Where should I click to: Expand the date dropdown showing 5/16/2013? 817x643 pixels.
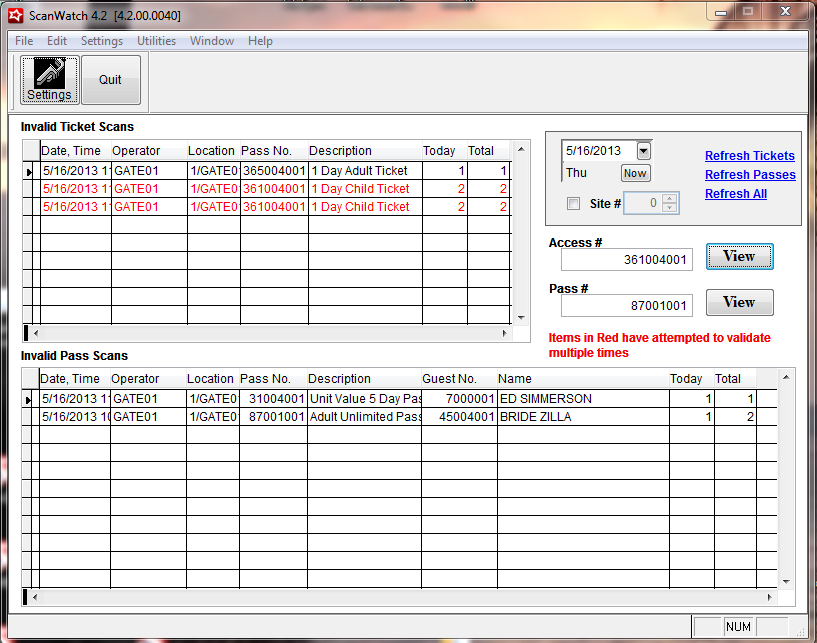(643, 151)
